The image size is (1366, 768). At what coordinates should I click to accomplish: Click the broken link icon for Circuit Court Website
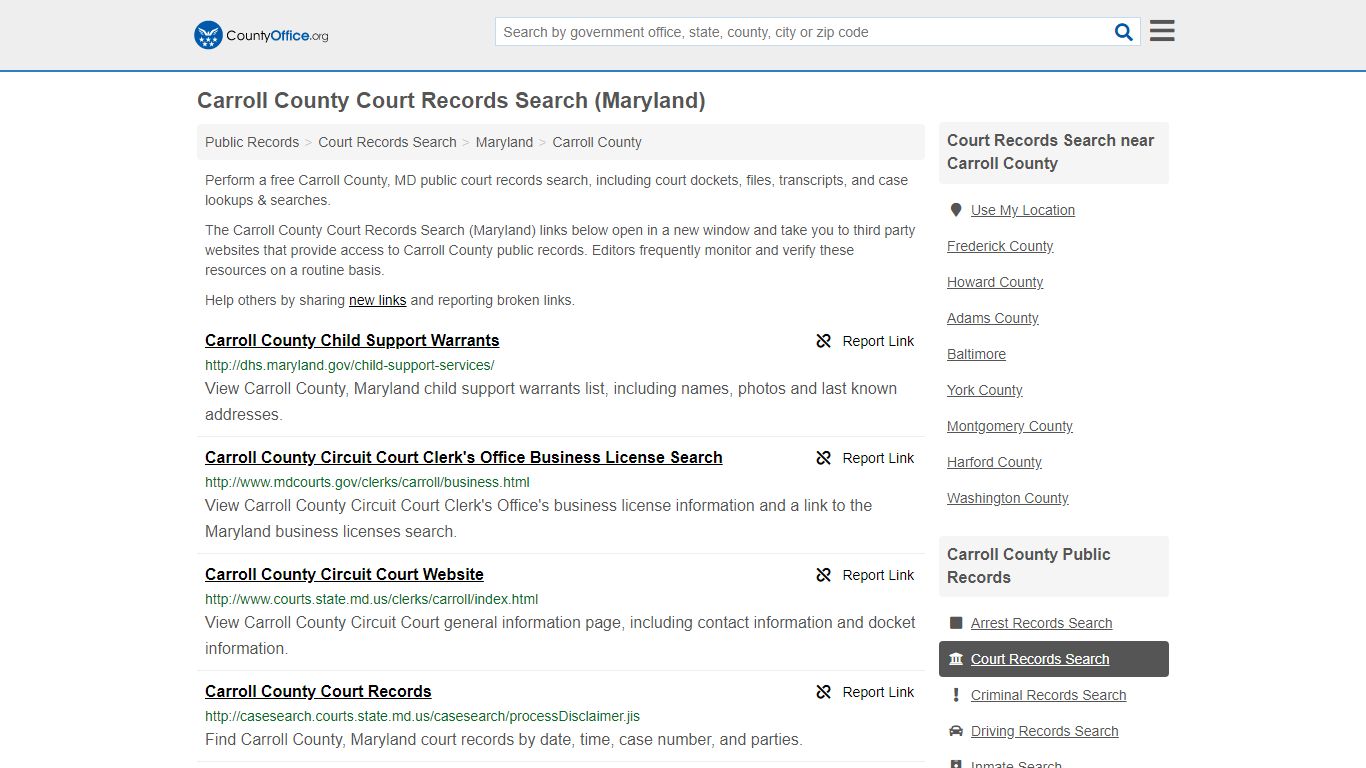tap(824, 575)
